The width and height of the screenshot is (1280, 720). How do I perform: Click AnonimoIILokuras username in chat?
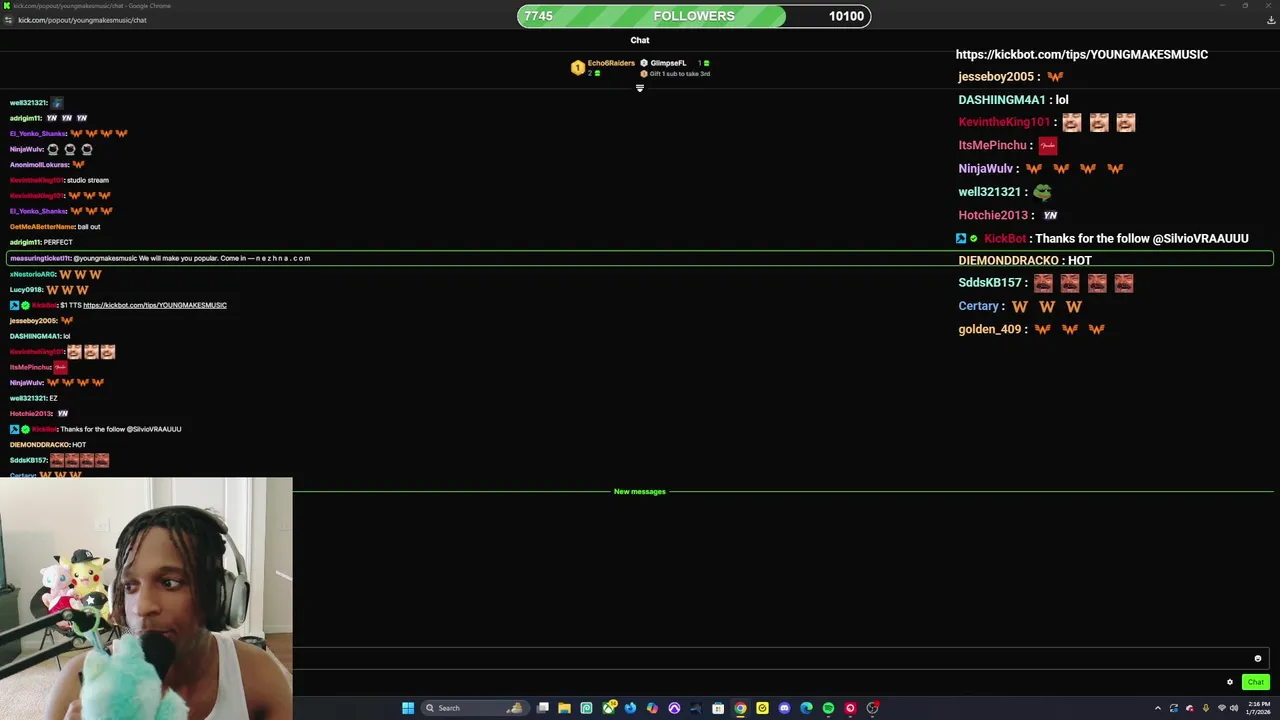(x=39, y=165)
